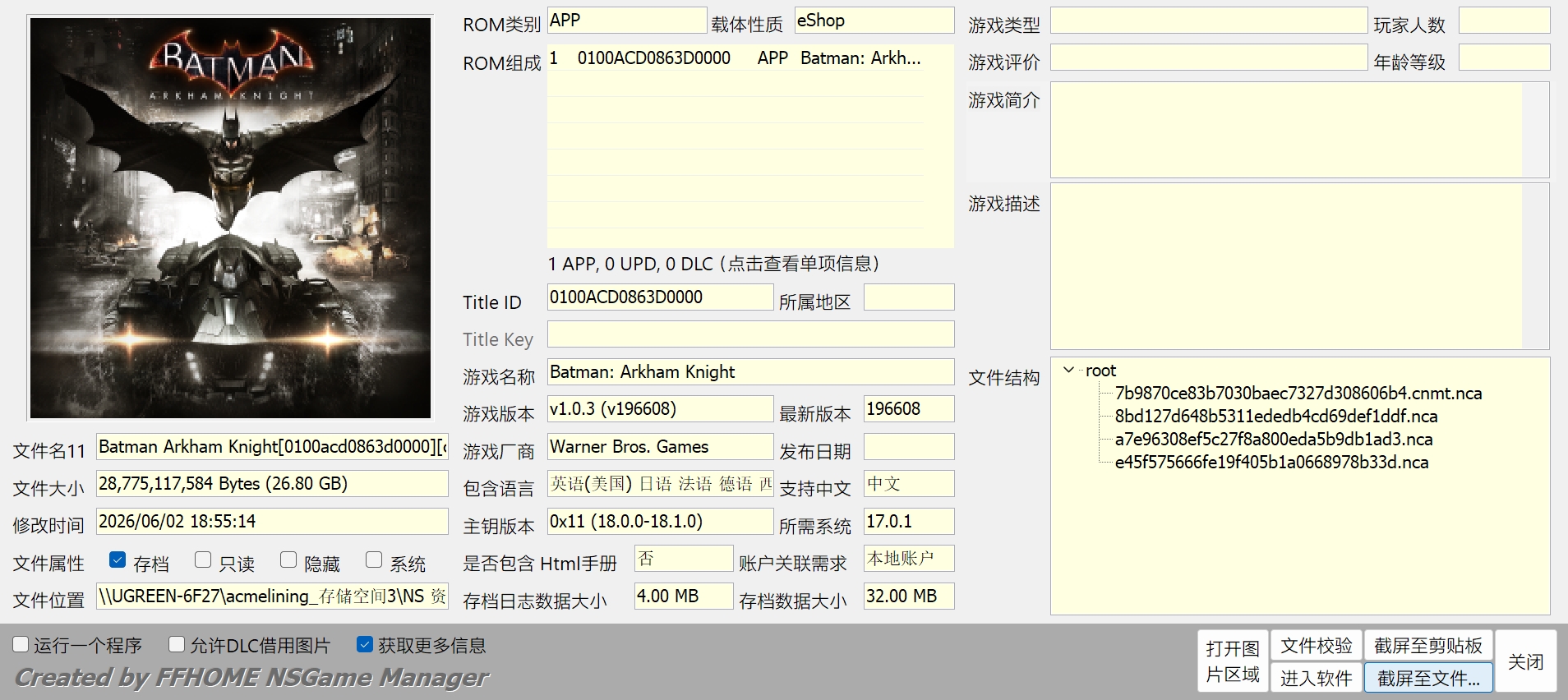Toggle the 隐藏 hidden attribute checkbox
The height and width of the screenshot is (700, 1568).
288,560
